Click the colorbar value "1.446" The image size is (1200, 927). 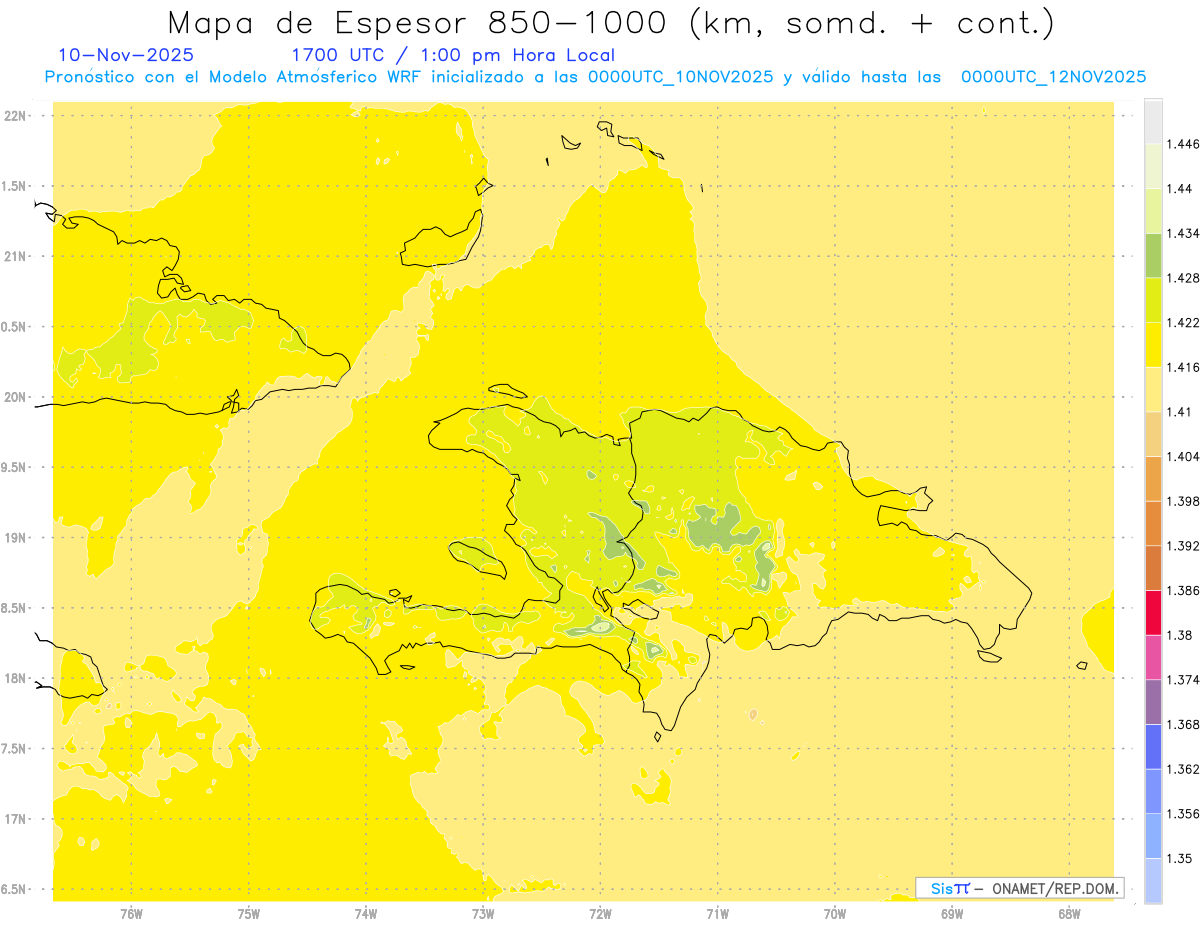point(1182,144)
